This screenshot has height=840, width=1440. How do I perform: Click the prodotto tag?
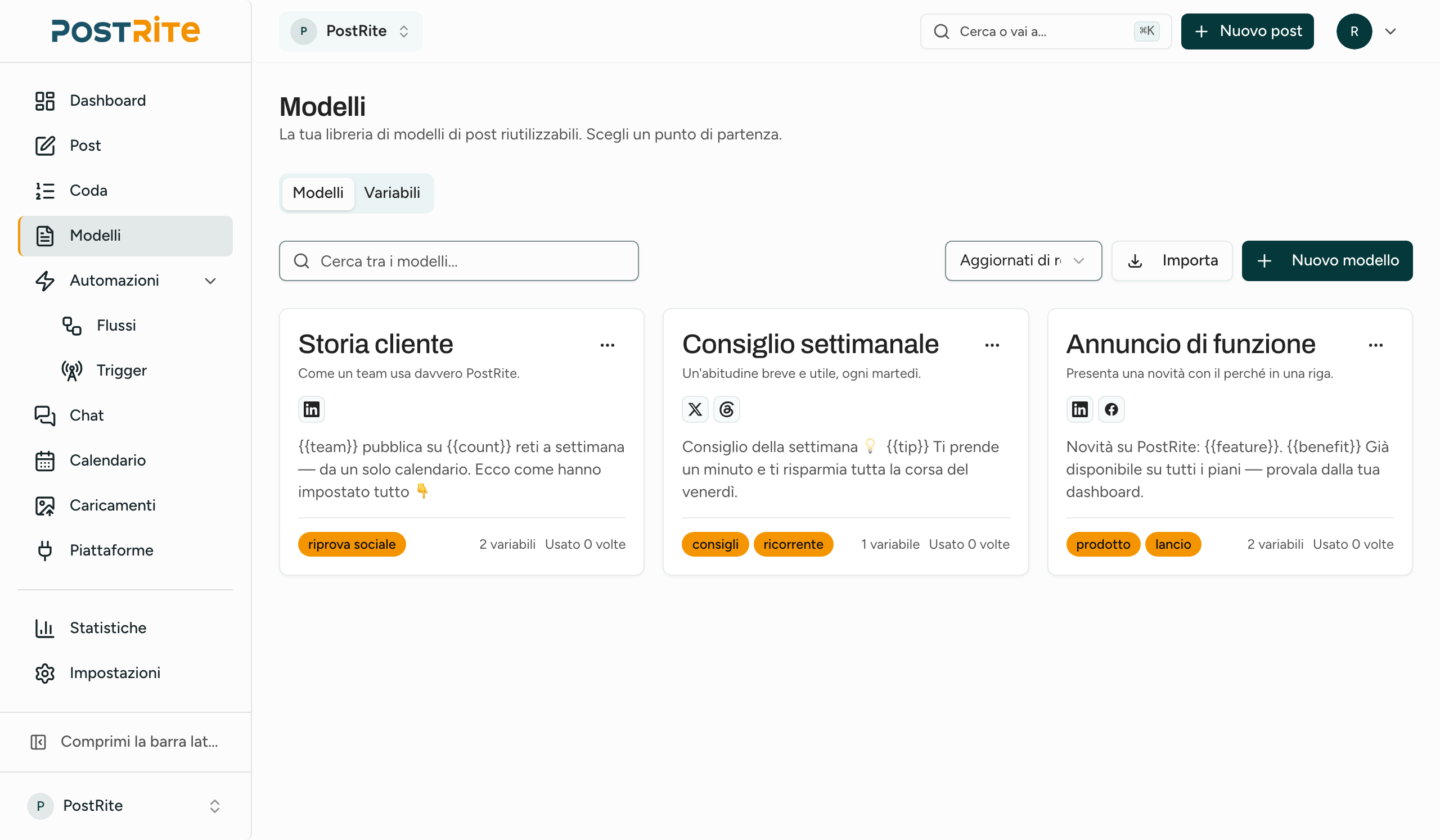pyautogui.click(x=1104, y=545)
